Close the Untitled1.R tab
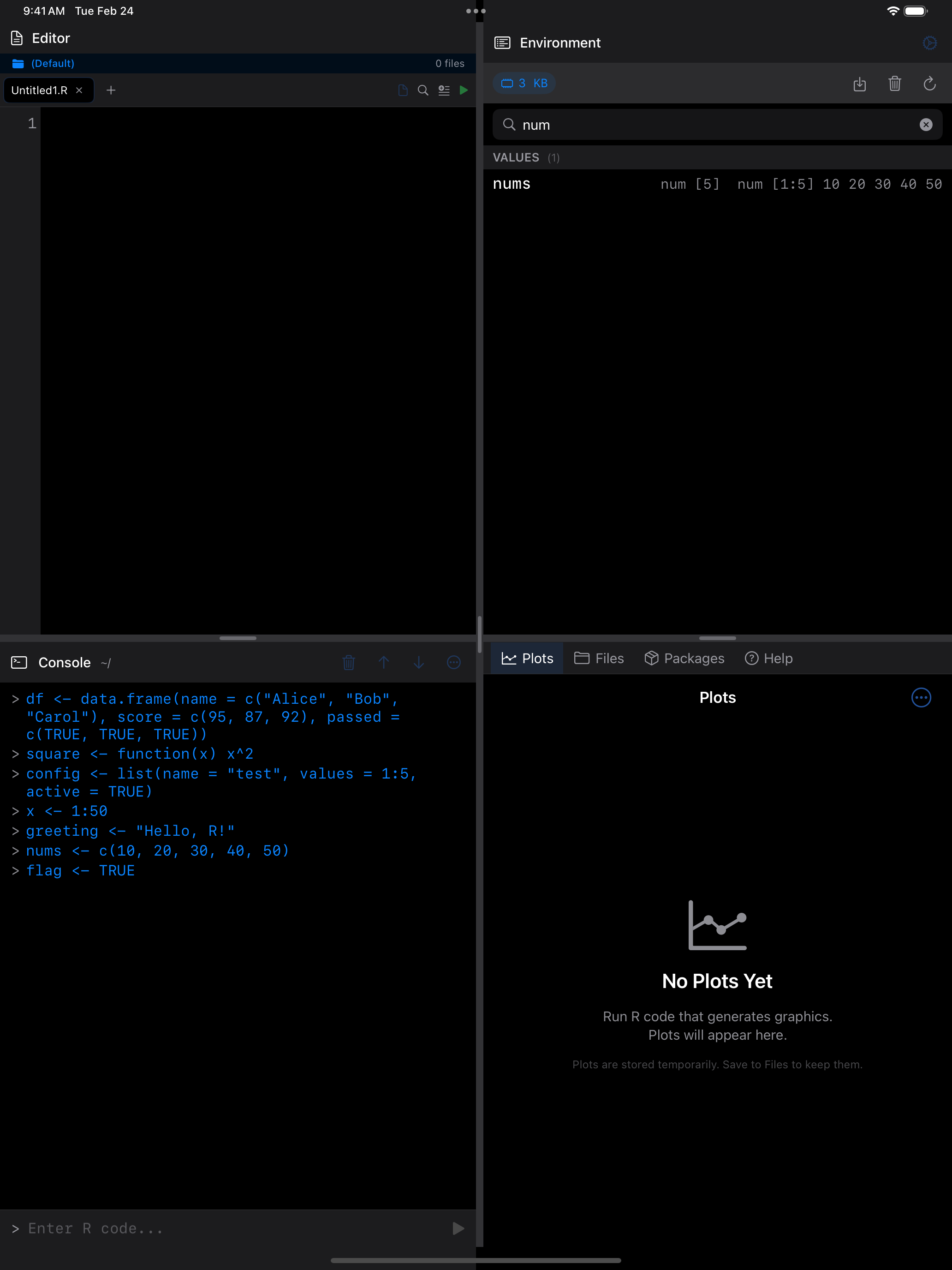 click(x=80, y=90)
